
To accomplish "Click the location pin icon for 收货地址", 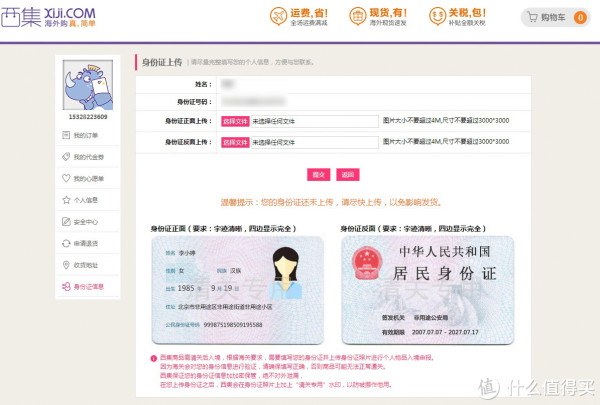I will (66, 265).
